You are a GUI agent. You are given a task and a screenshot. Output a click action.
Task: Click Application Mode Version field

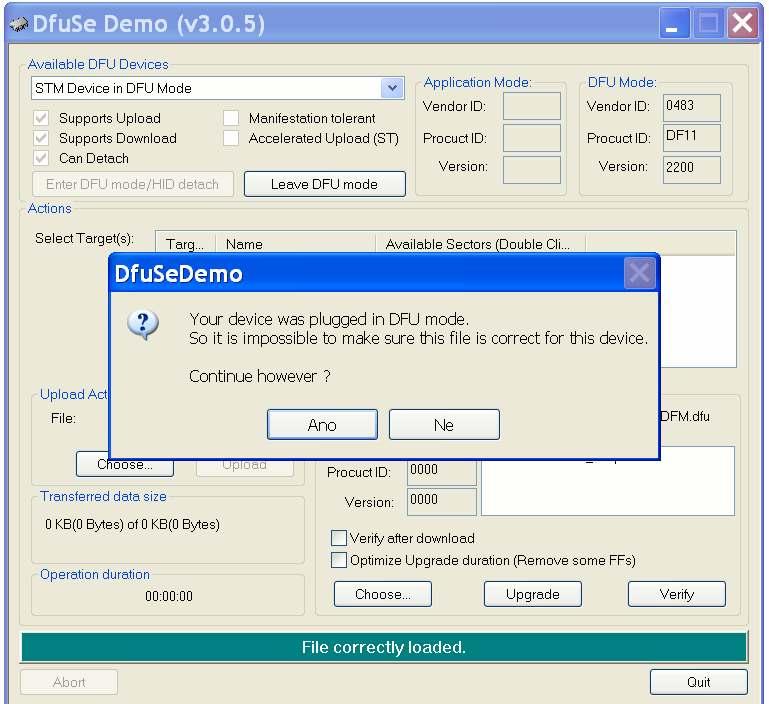[x=532, y=170]
